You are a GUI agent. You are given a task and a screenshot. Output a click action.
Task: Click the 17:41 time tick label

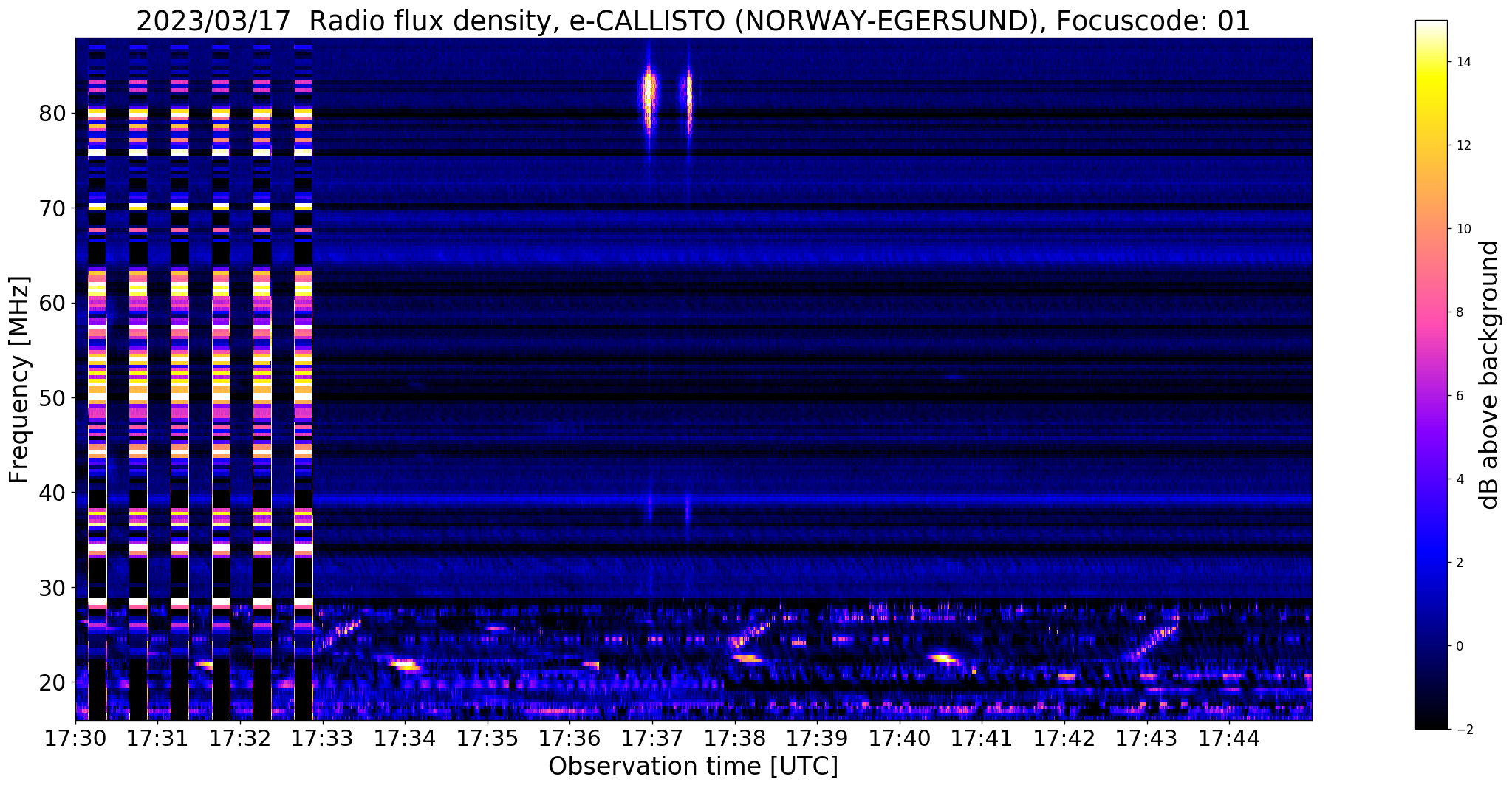(x=982, y=738)
